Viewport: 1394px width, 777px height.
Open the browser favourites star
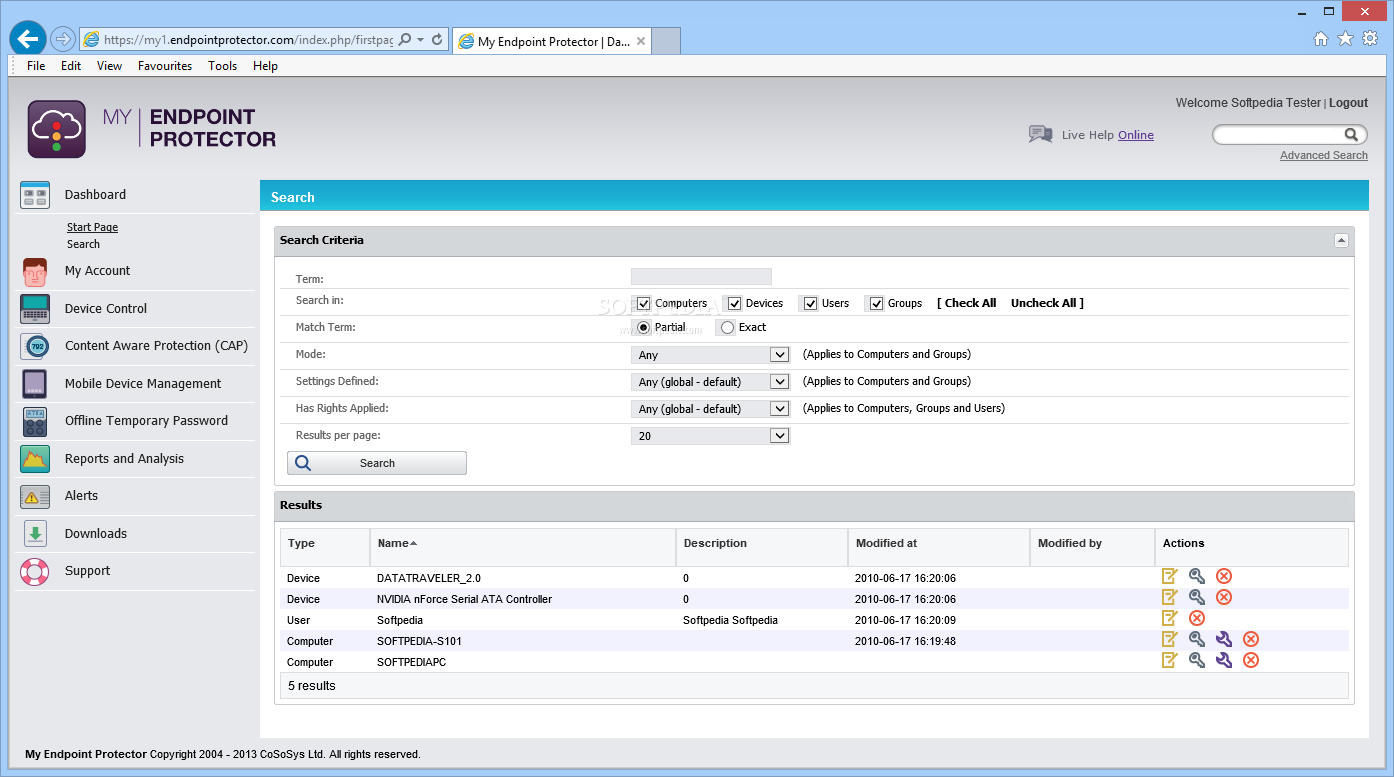(x=1345, y=39)
